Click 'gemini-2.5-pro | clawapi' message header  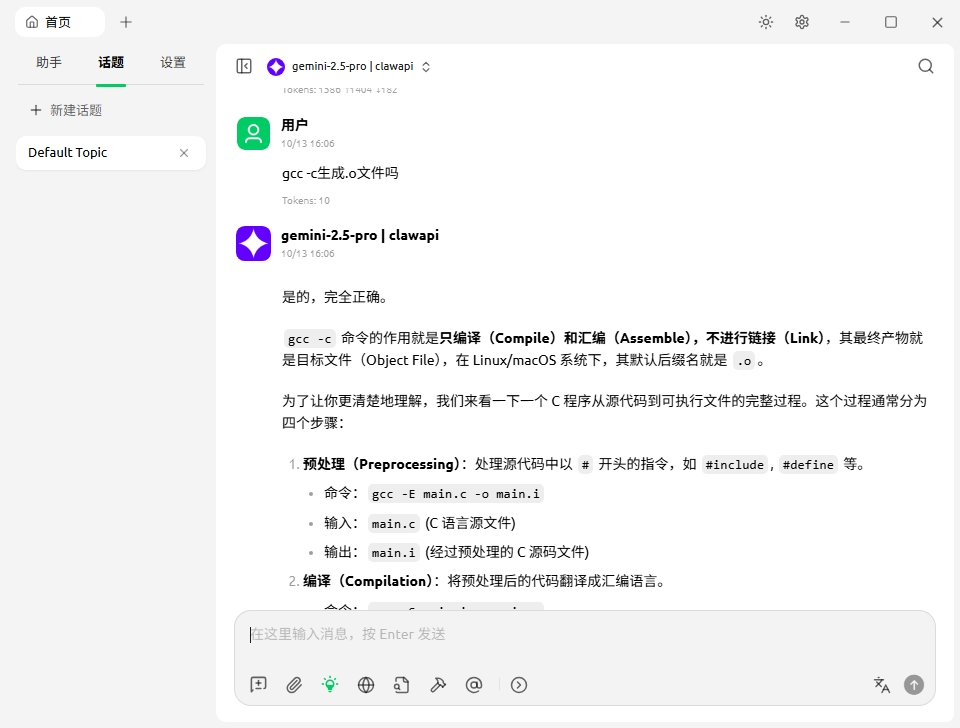360,235
